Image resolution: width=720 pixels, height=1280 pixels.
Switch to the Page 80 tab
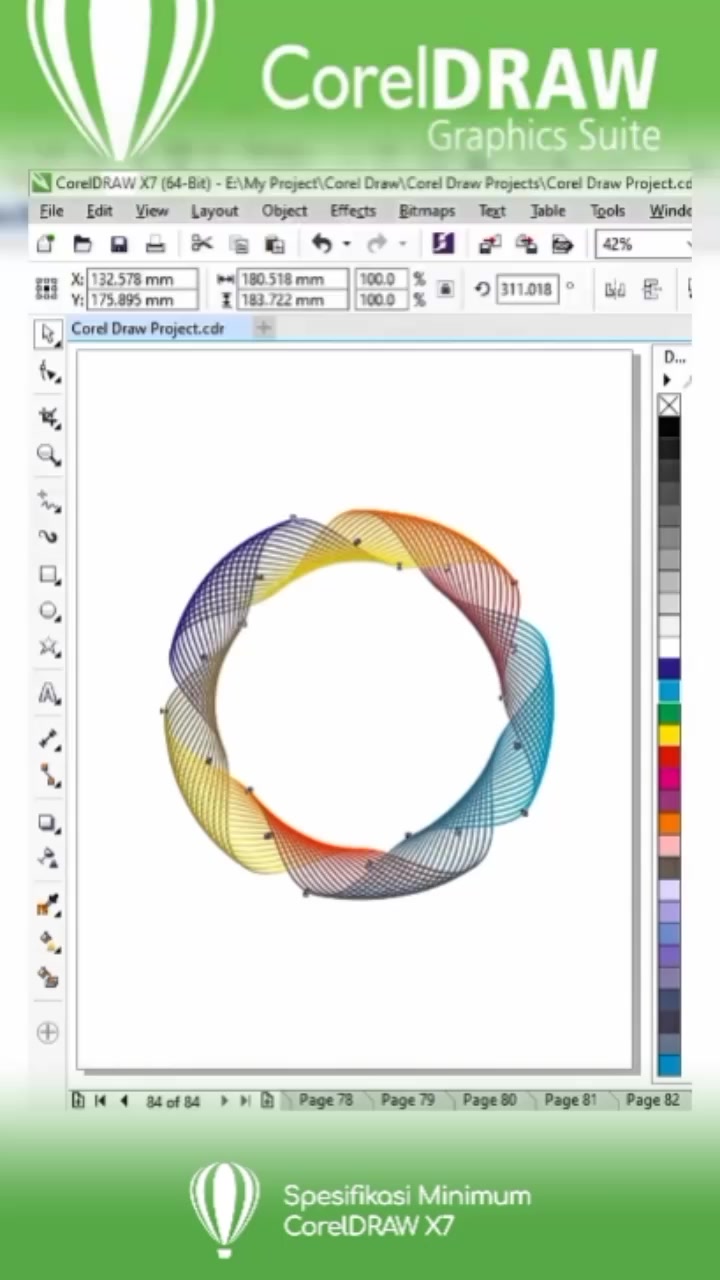pyautogui.click(x=489, y=1100)
